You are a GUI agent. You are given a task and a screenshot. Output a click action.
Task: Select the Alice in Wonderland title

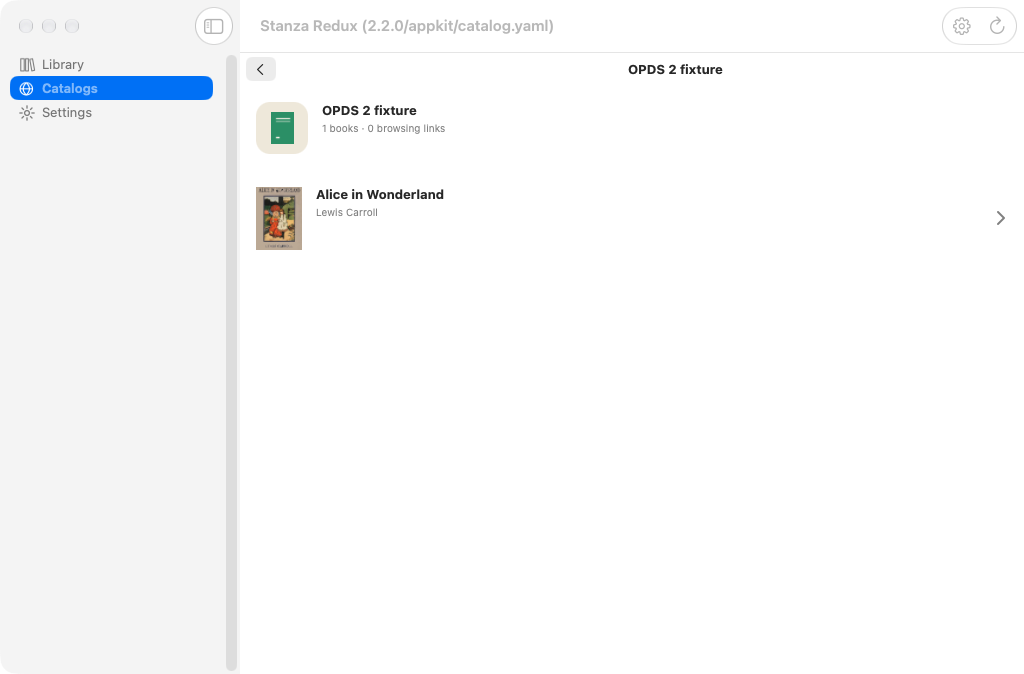380,194
